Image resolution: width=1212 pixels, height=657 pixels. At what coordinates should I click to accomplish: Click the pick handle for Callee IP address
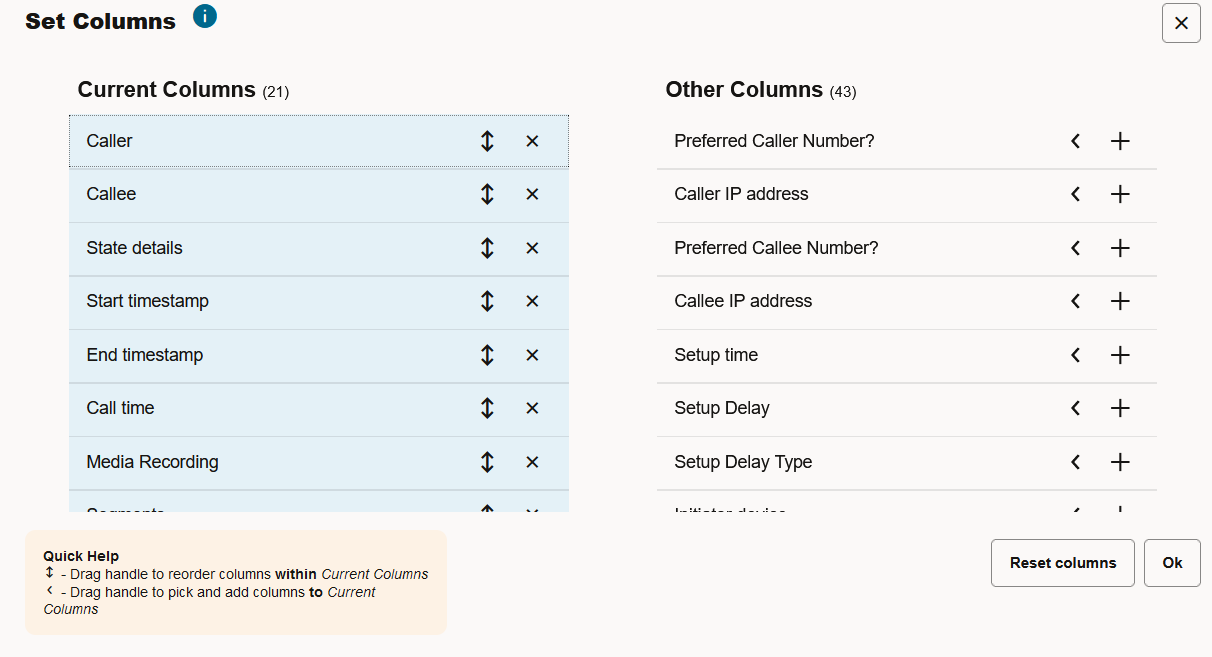[x=1075, y=301]
